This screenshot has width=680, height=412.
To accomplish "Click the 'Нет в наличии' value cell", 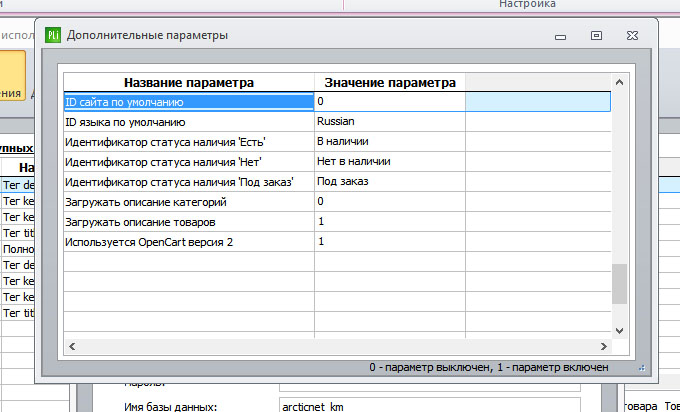I will pos(390,162).
